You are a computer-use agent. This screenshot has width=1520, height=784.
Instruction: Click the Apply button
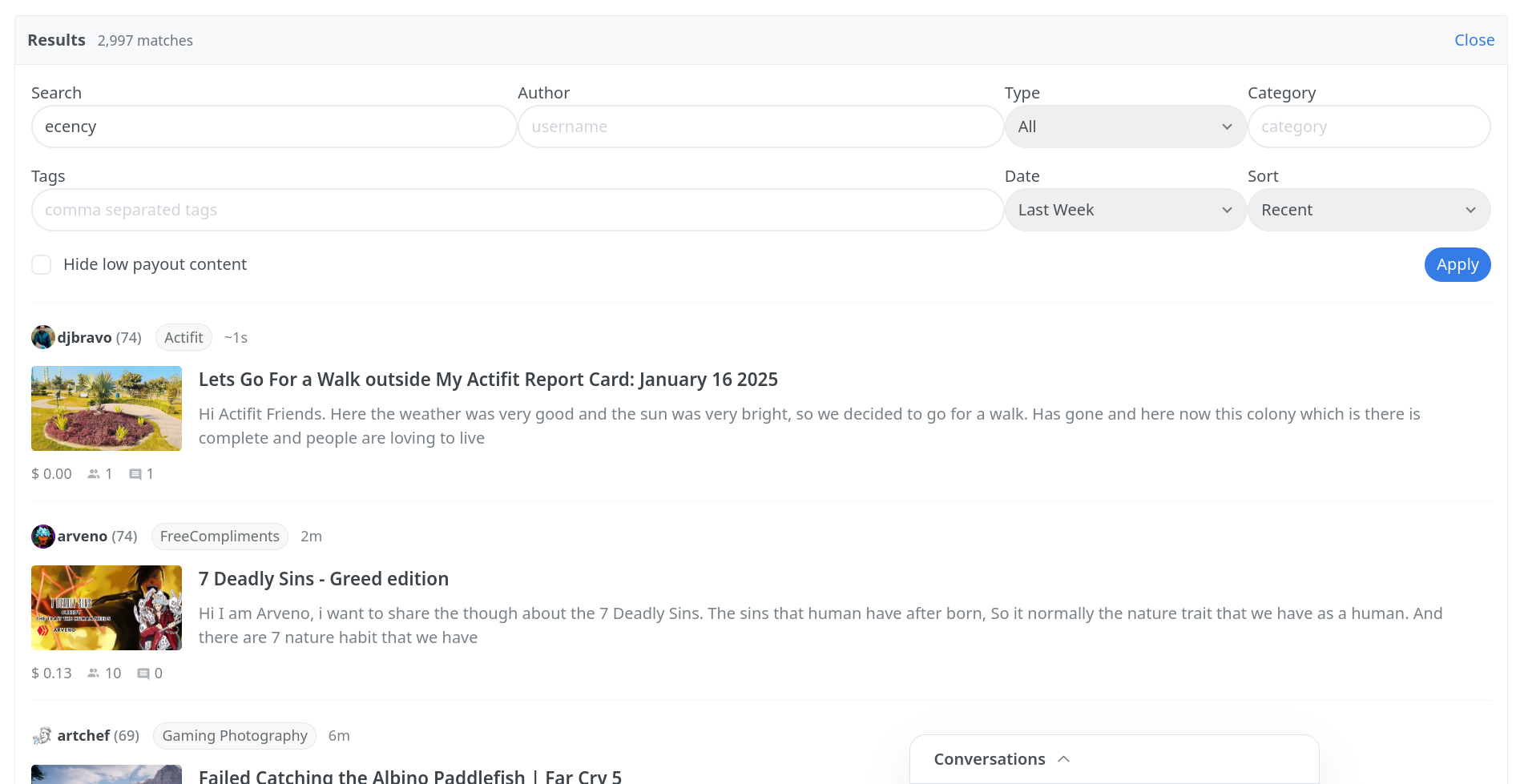point(1458,265)
